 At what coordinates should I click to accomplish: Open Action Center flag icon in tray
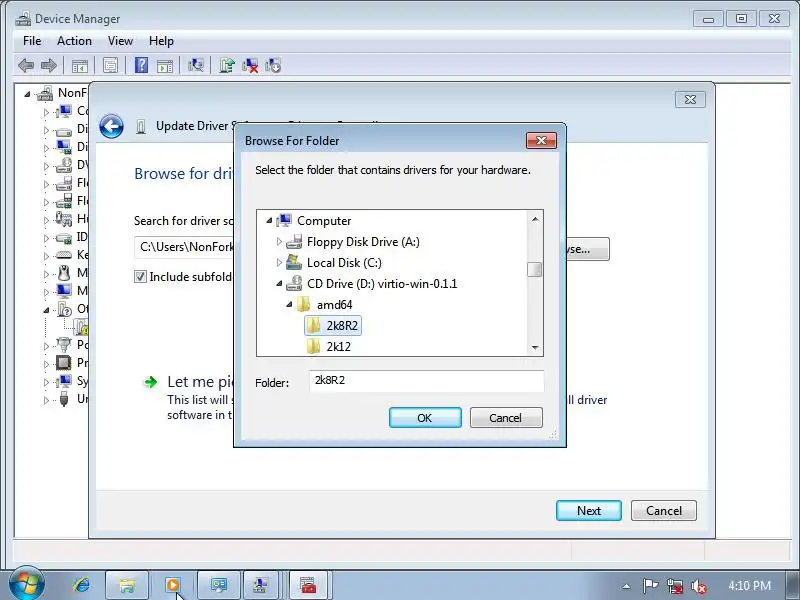tap(649, 586)
